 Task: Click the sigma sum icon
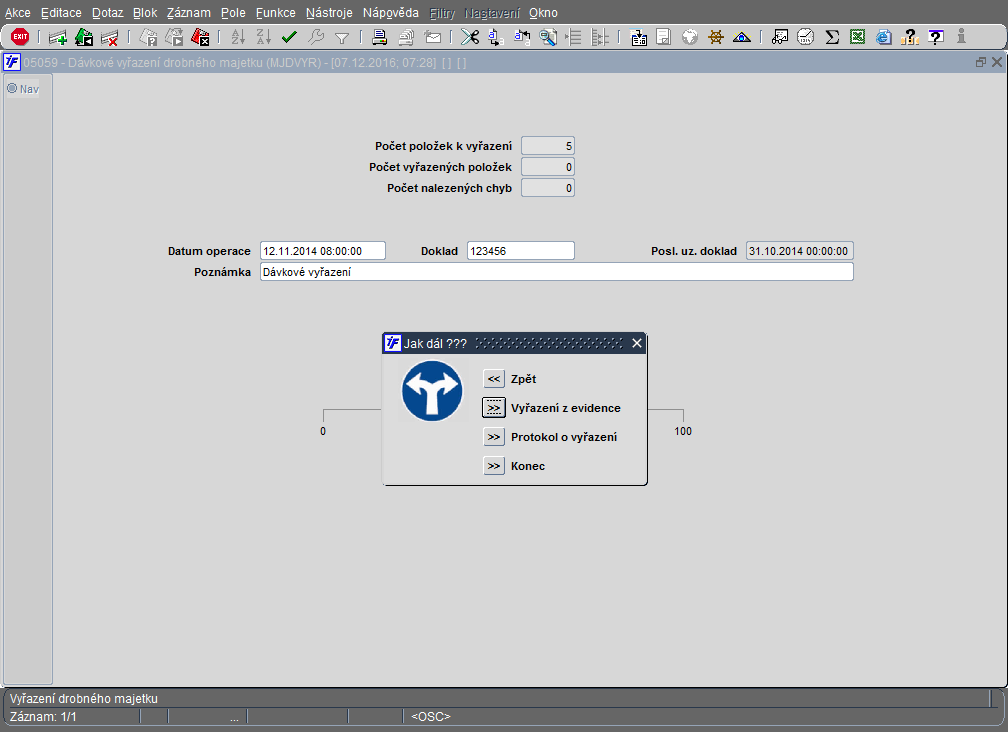click(832, 37)
